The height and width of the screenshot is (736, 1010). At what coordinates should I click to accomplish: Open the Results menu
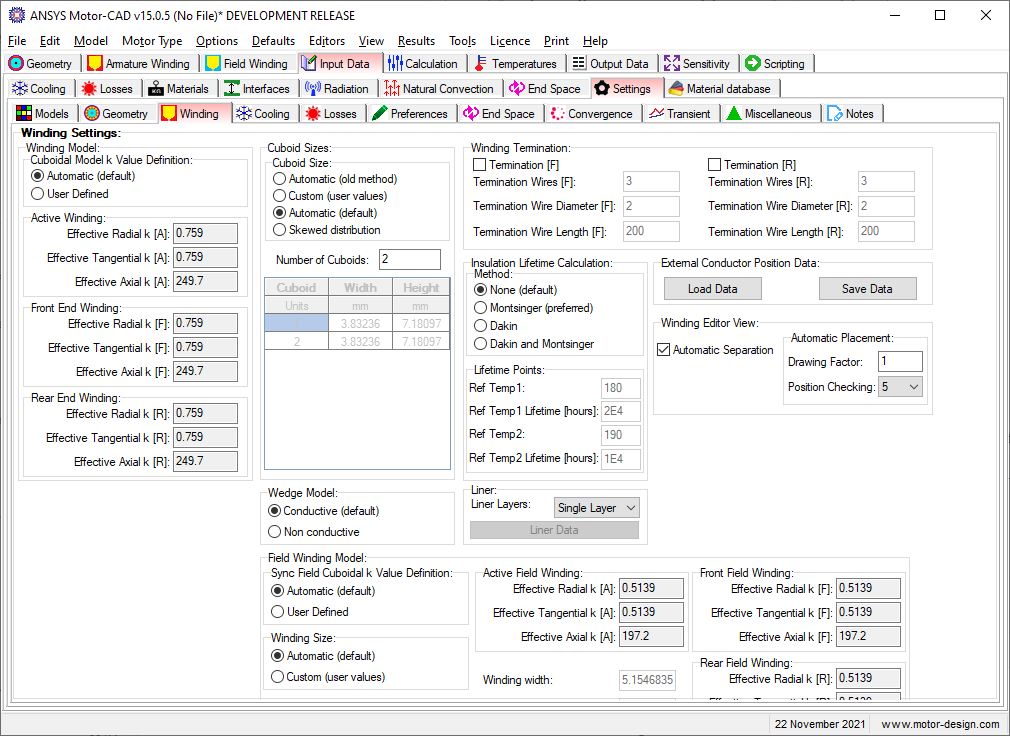[x=416, y=41]
